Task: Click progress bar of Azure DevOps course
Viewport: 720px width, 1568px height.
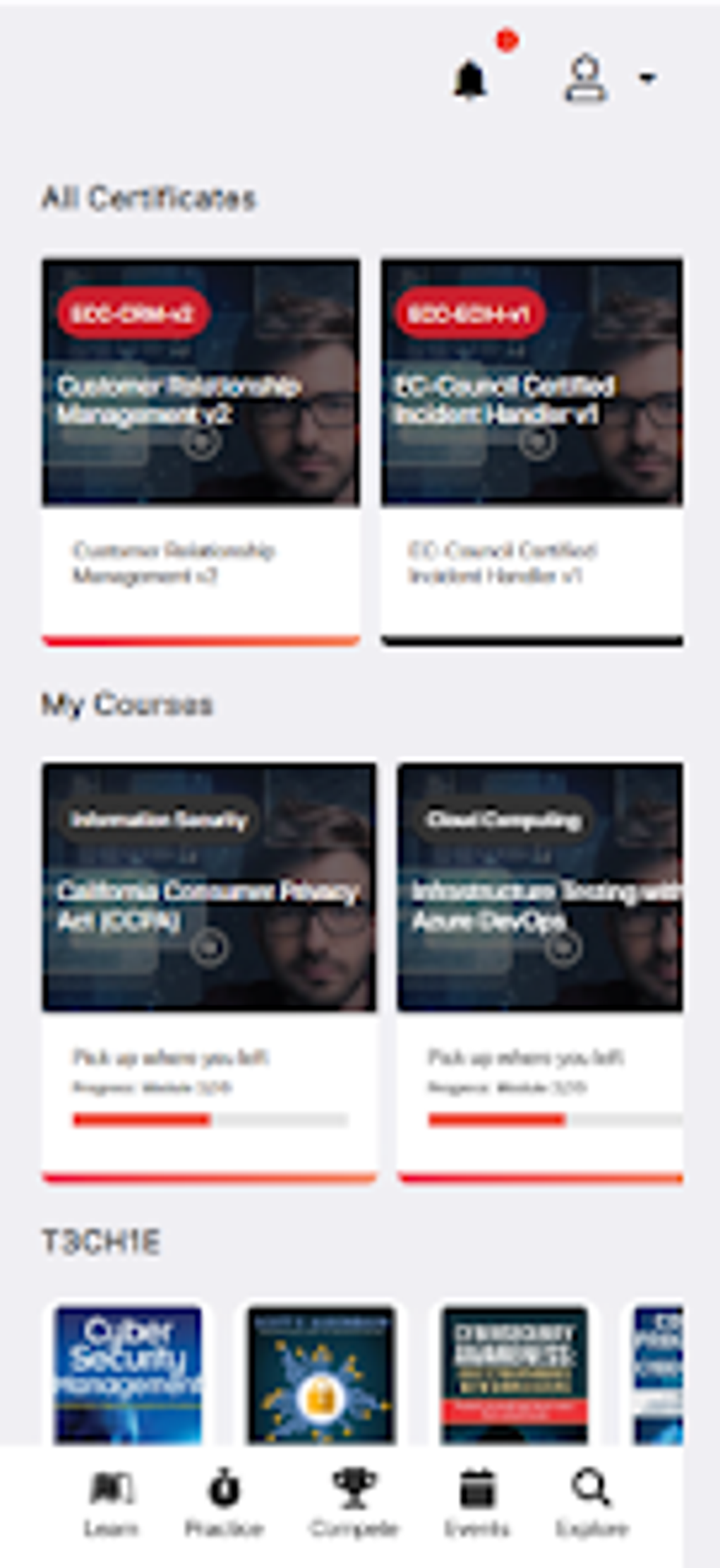Action: [x=555, y=1119]
